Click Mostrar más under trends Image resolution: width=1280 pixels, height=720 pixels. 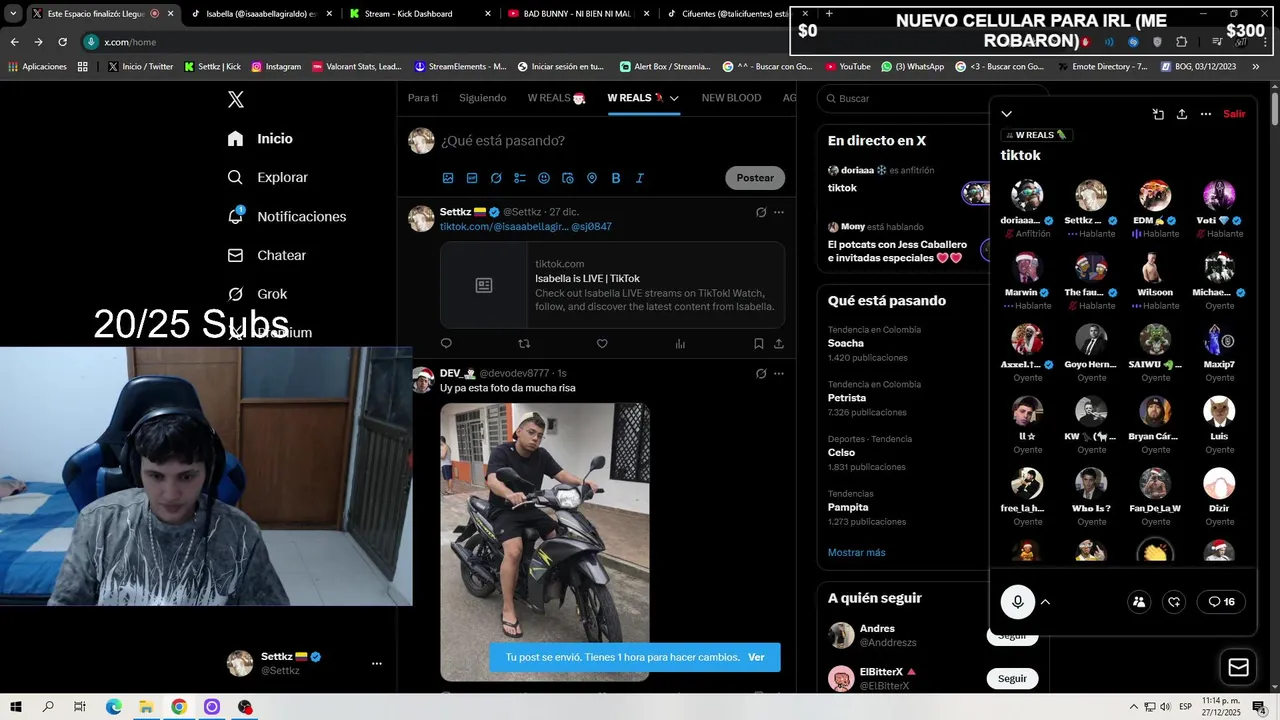[x=856, y=553]
